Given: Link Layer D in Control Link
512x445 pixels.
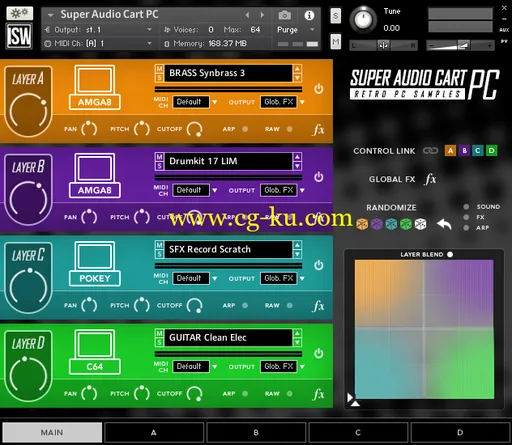Looking at the screenshot, I should coord(491,151).
